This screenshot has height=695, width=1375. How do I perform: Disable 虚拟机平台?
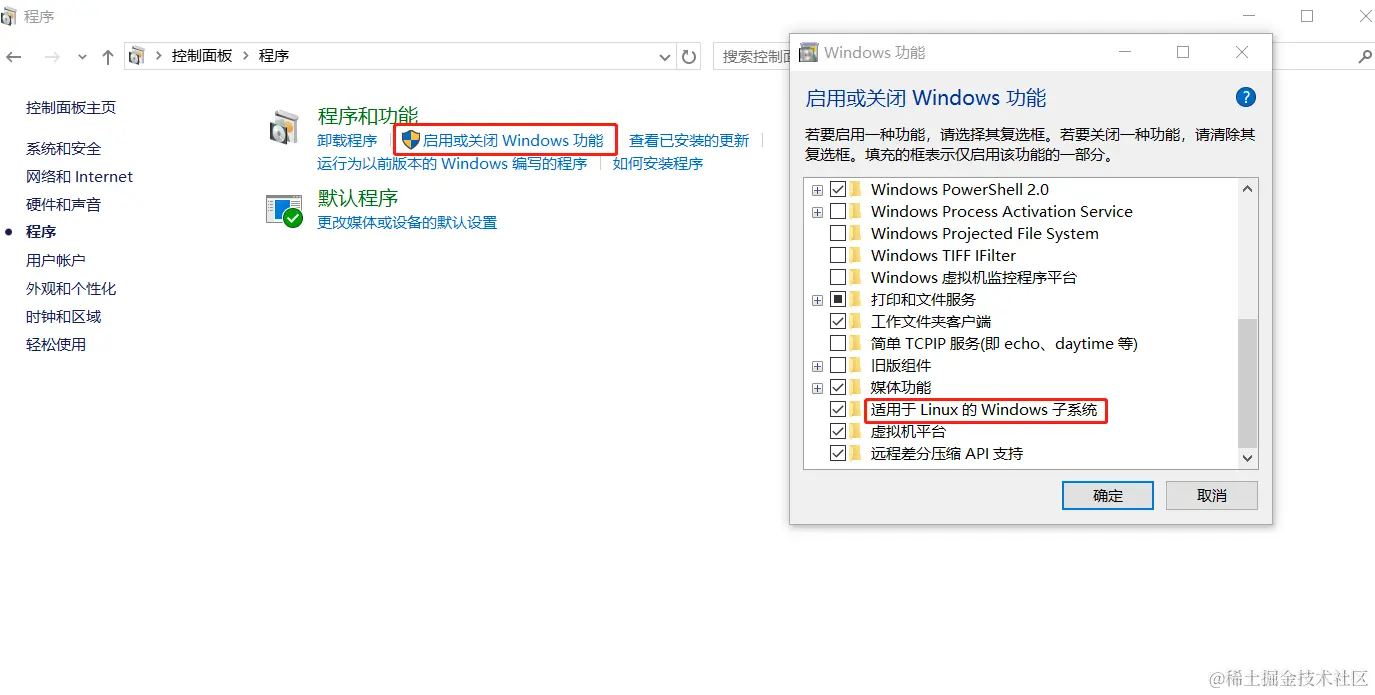click(838, 431)
